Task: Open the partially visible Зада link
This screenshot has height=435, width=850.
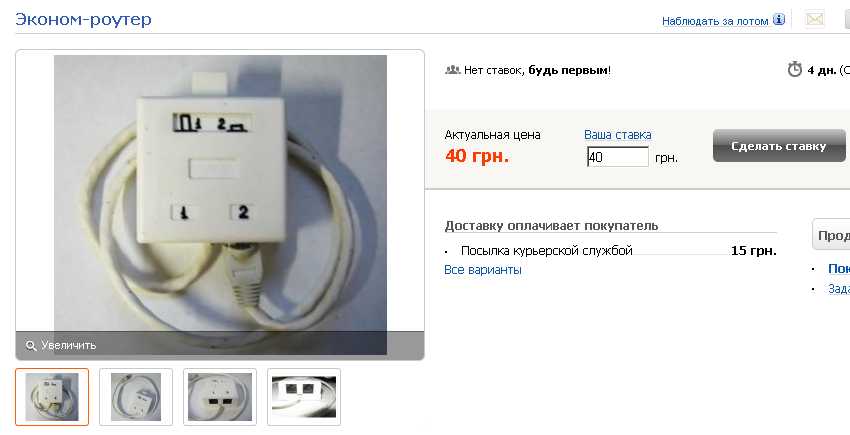Action: click(x=839, y=289)
